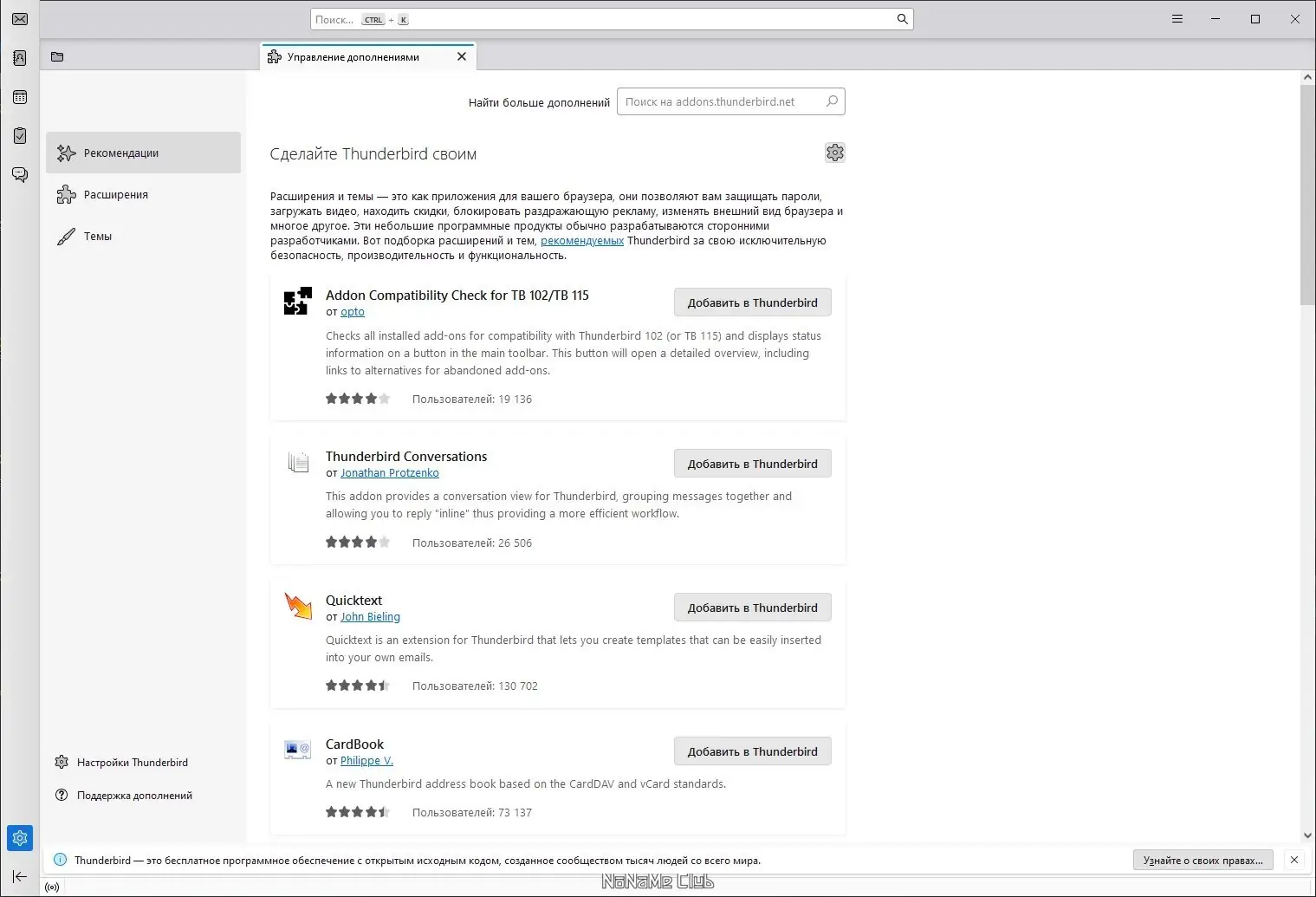Click the 'Пользователей: 26 506' count

pyautogui.click(x=472, y=543)
